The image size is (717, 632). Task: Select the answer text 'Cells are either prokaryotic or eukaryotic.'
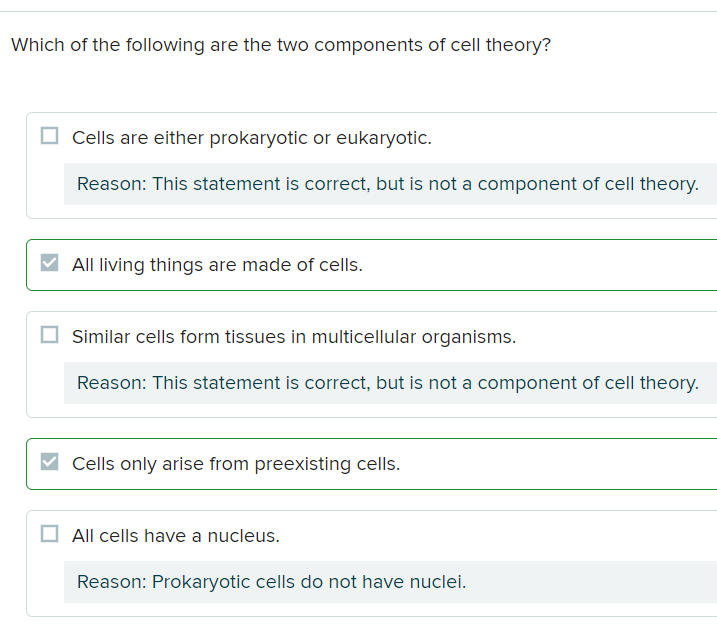coord(252,138)
